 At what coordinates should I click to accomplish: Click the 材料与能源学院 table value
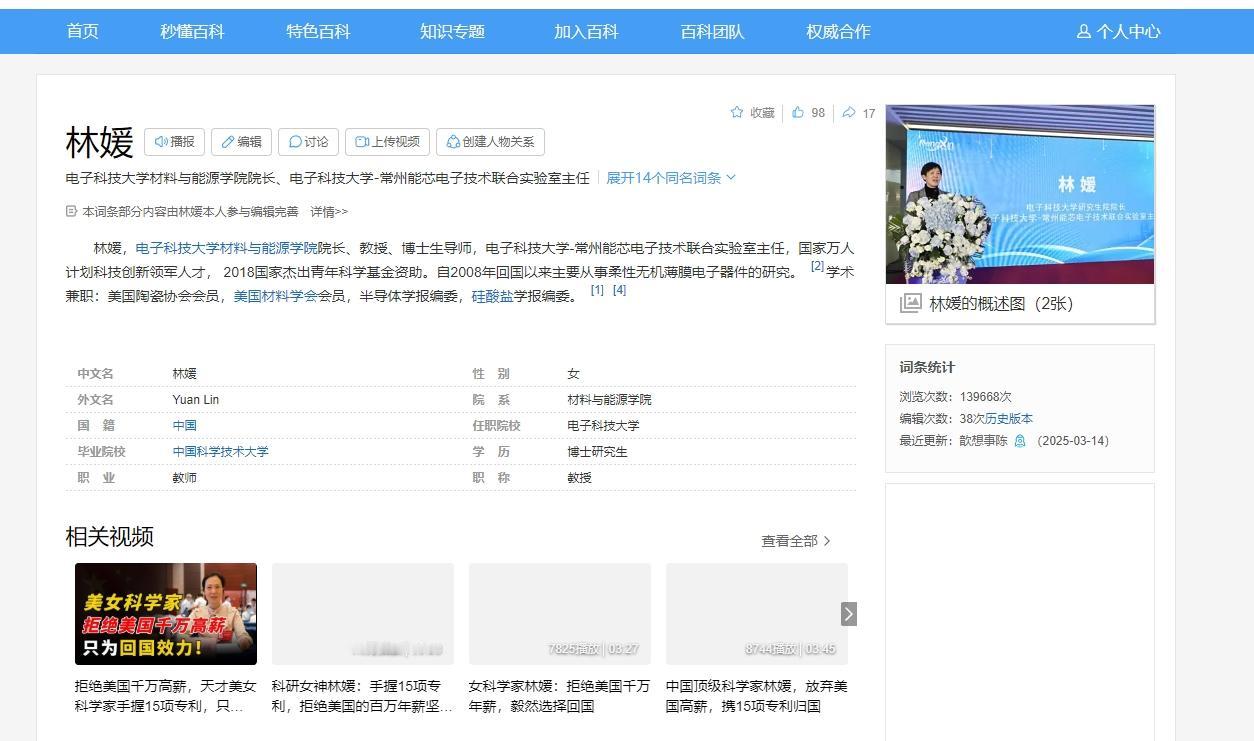point(609,400)
